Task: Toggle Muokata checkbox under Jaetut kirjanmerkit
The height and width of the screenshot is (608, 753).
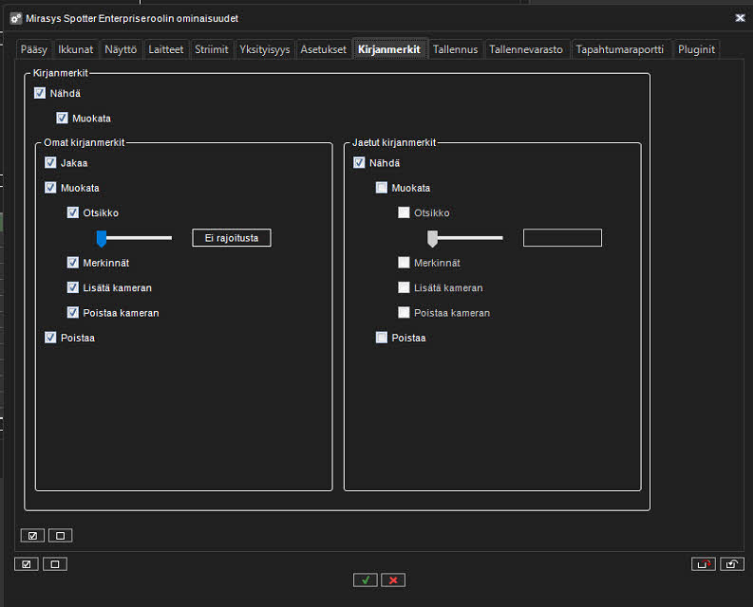Action: point(381,187)
